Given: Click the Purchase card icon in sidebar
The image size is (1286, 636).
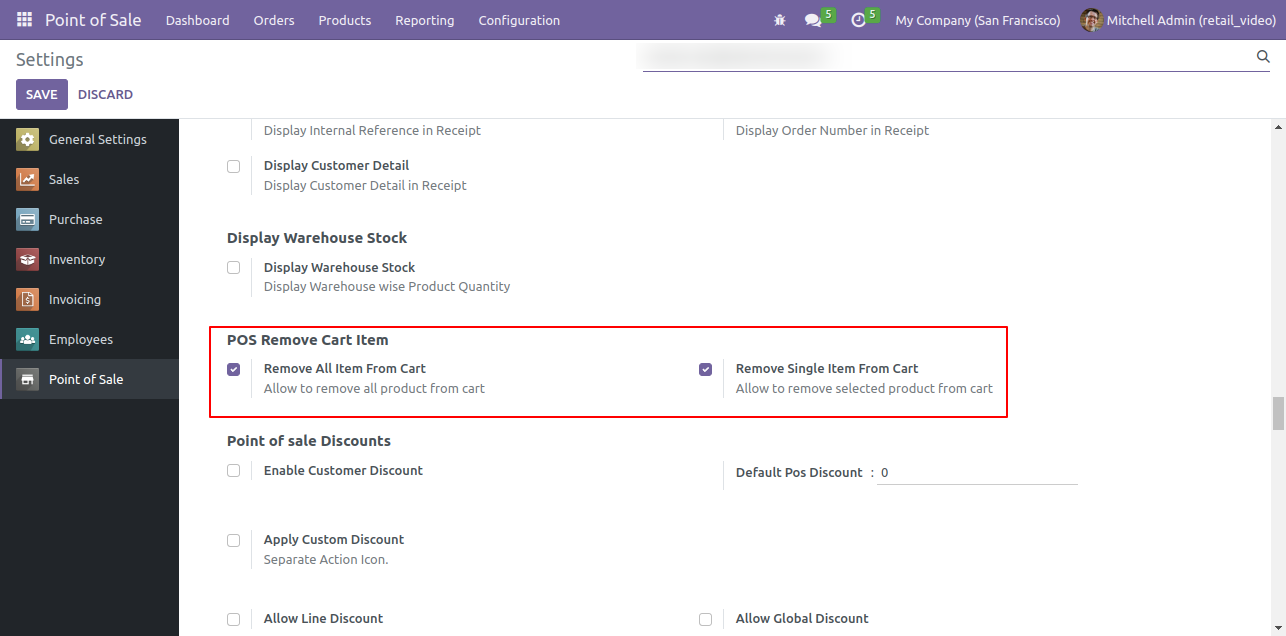Looking at the screenshot, I should point(28,220).
